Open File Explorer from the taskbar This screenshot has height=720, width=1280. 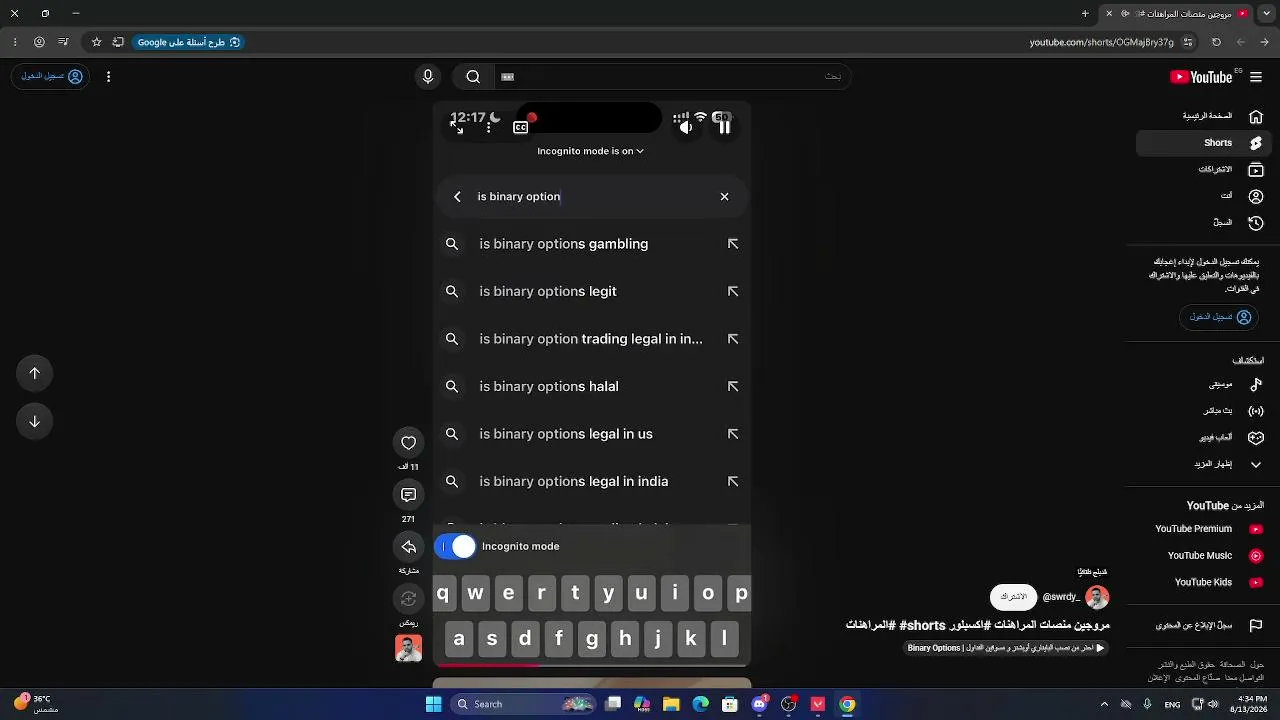coord(671,704)
